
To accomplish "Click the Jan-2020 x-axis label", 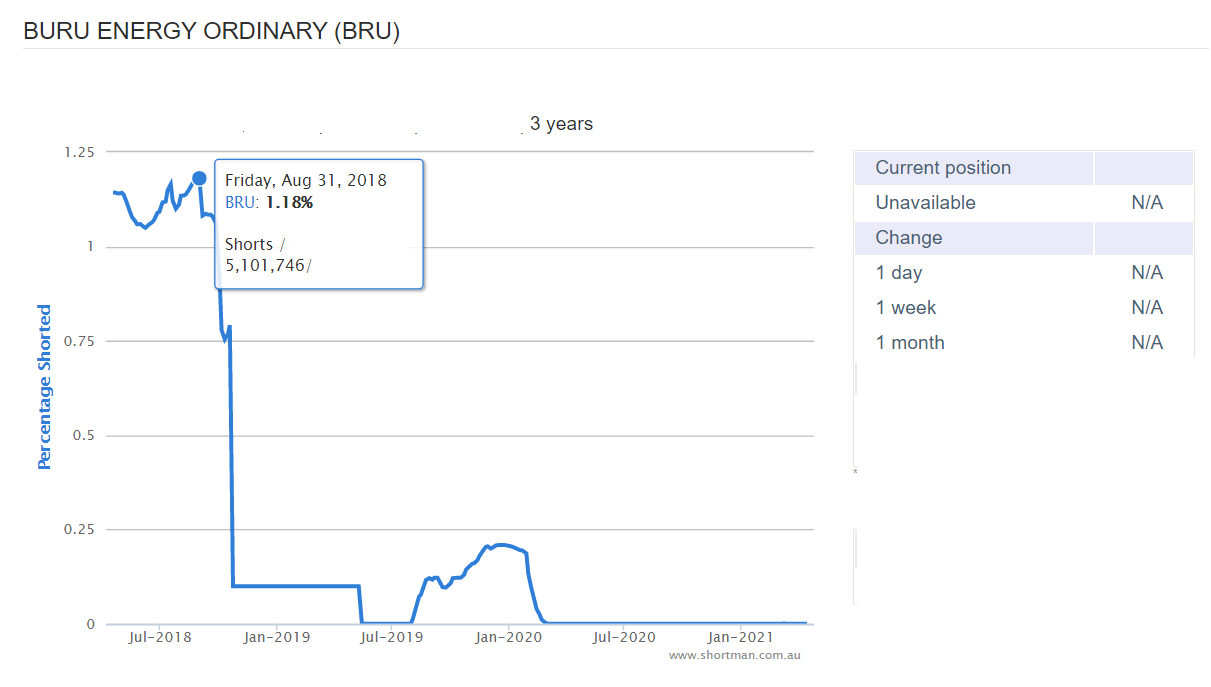I will (x=508, y=637).
